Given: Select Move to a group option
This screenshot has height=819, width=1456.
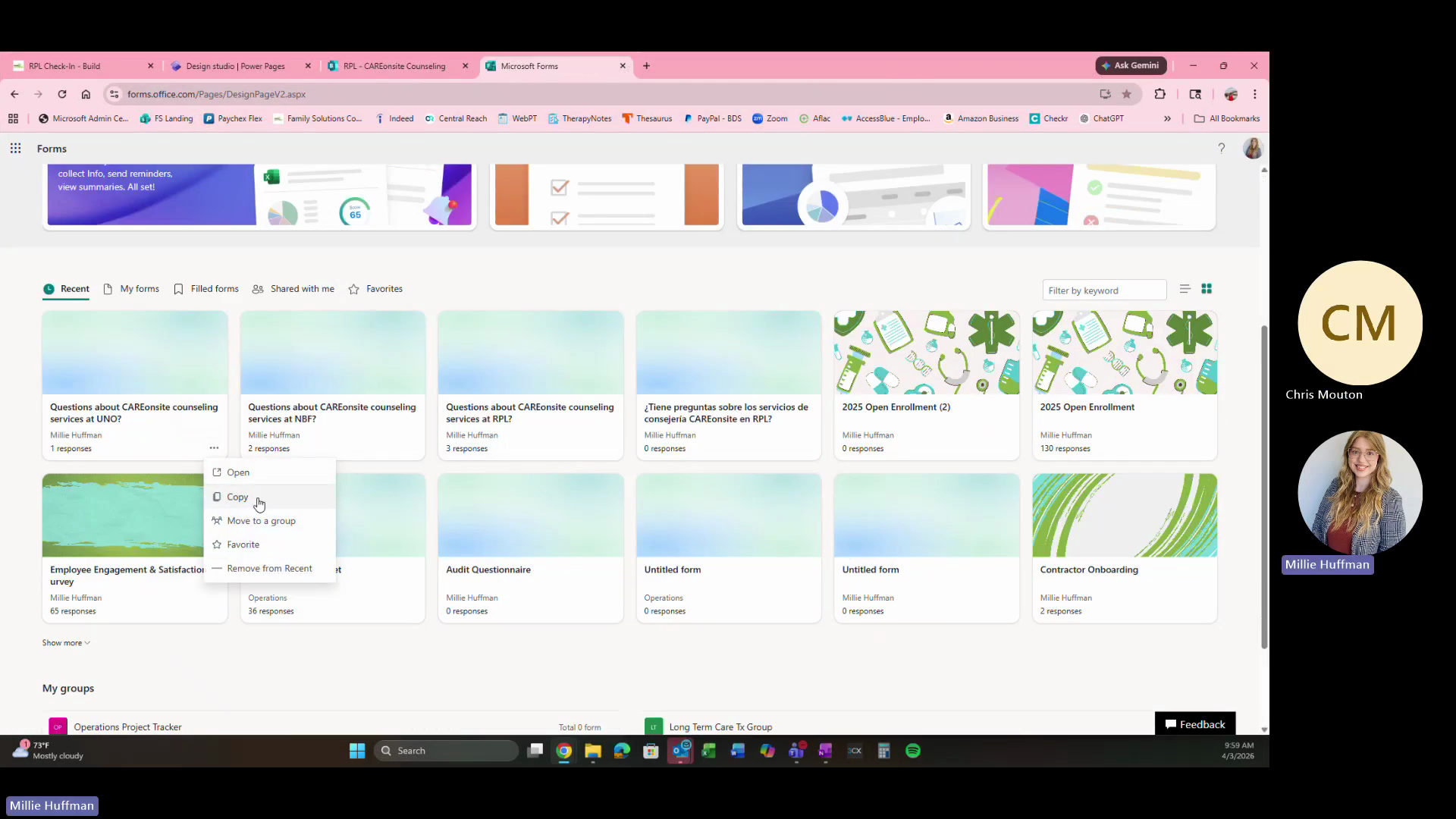Looking at the screenshot, I should [x=269, y=521].
